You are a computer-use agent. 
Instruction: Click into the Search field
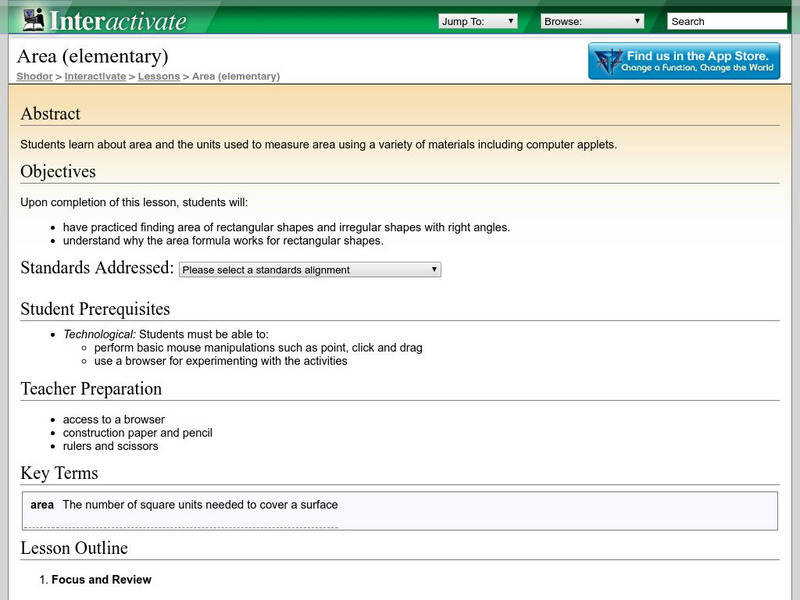726,21
